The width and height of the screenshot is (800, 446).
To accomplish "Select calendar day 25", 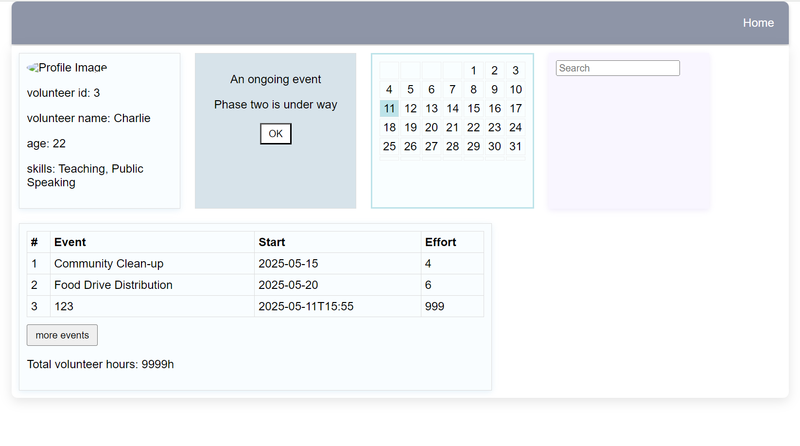I will 389,146.
